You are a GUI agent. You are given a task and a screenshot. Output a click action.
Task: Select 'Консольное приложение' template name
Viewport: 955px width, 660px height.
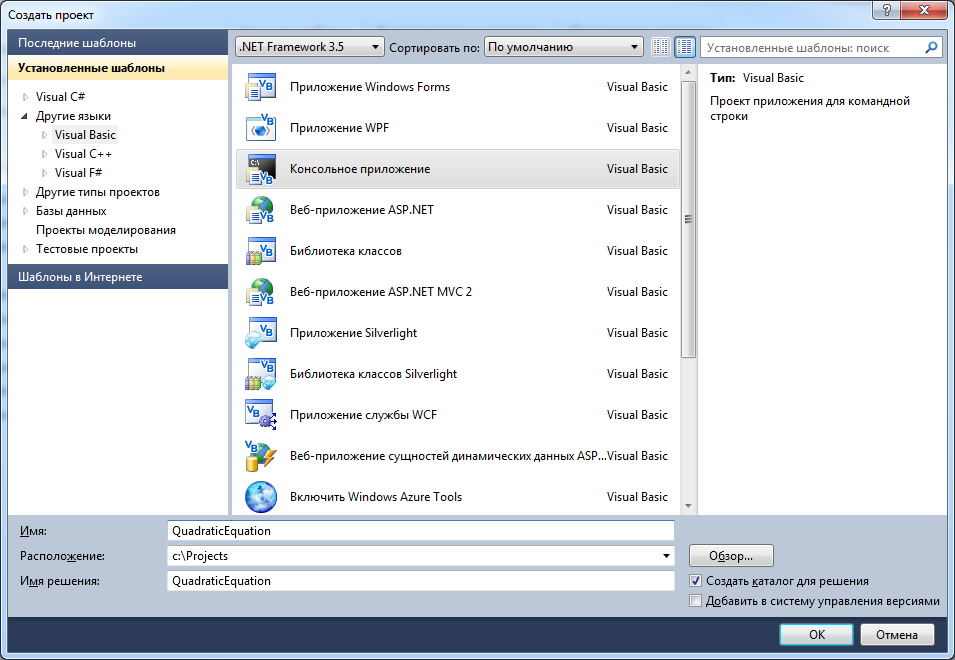coord(360,169)
